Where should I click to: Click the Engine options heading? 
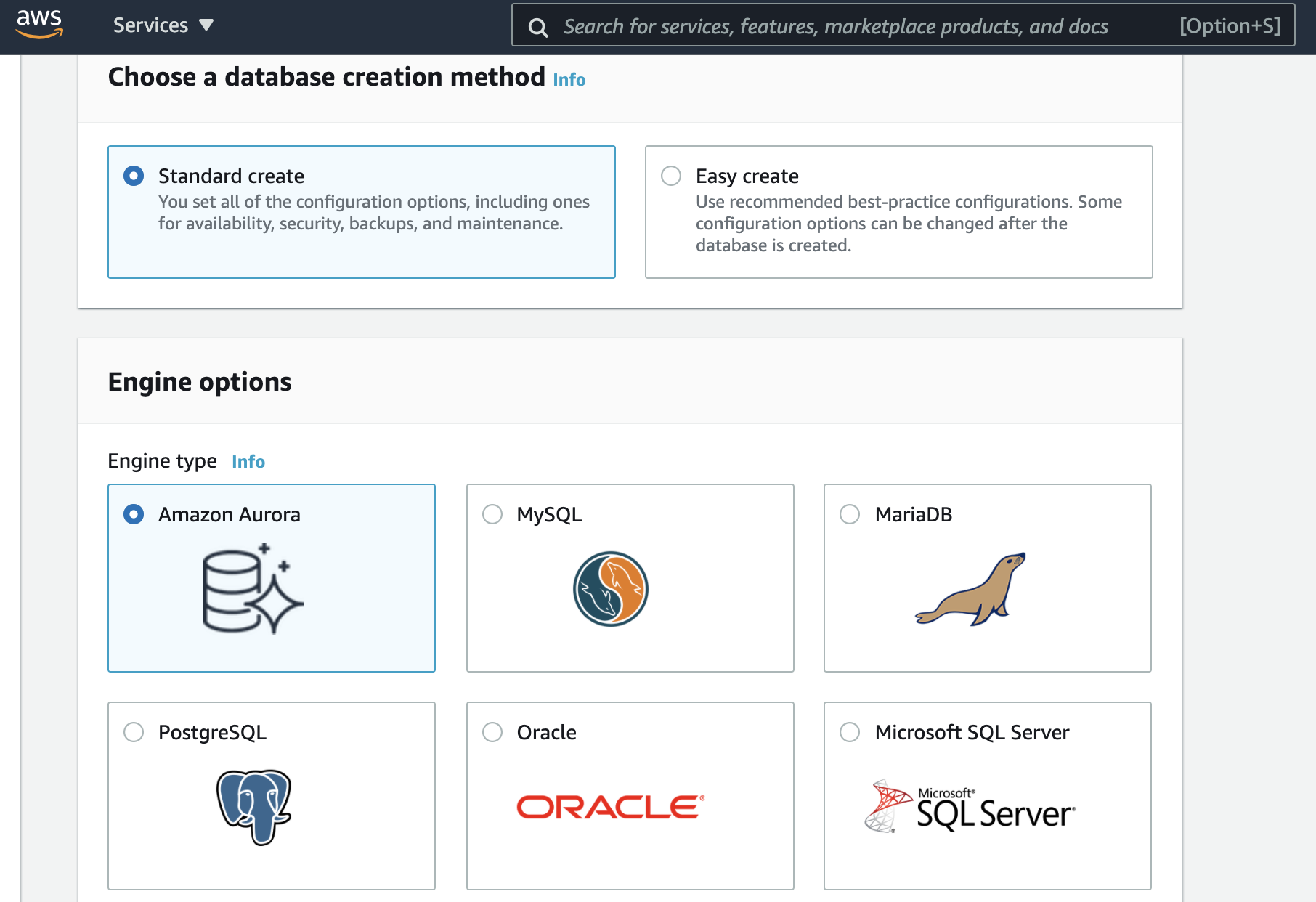point(200,382)
